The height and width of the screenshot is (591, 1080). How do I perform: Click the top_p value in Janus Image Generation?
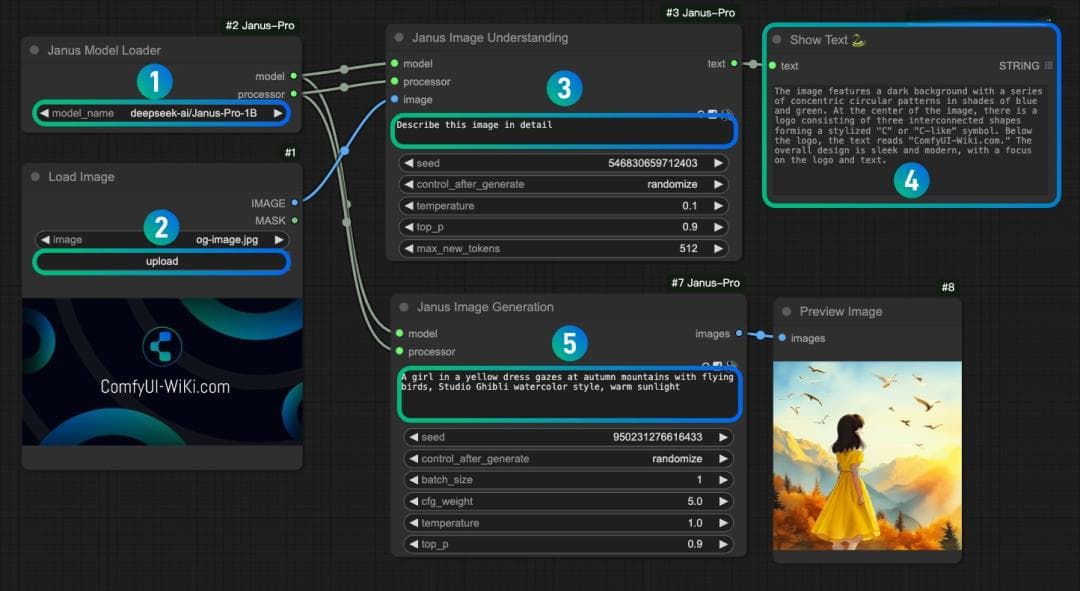(x=695, y=544)
